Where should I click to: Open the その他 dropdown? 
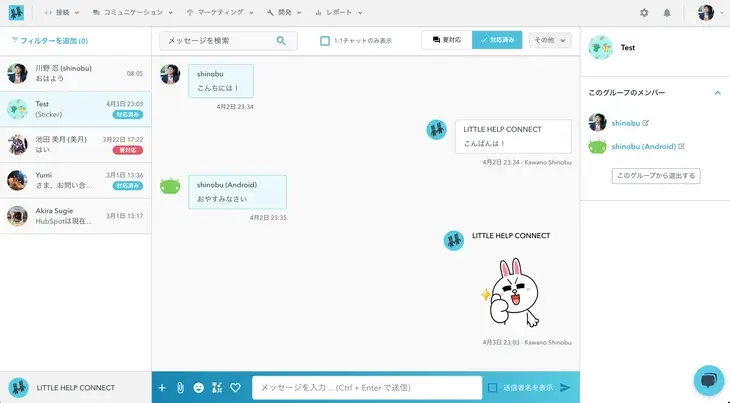point(550,40)
